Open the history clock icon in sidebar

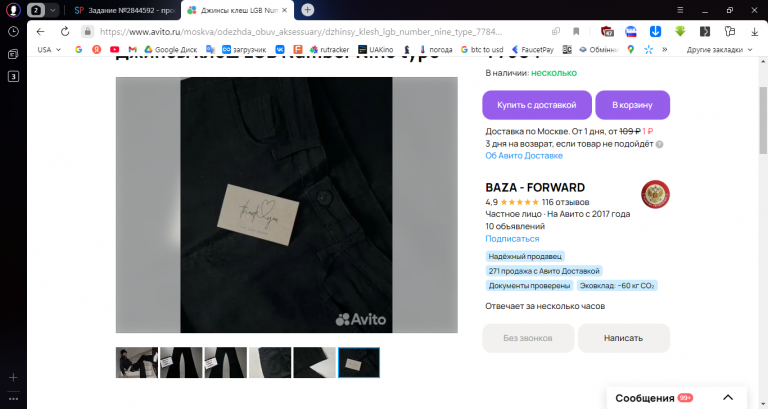pos(13,31)
